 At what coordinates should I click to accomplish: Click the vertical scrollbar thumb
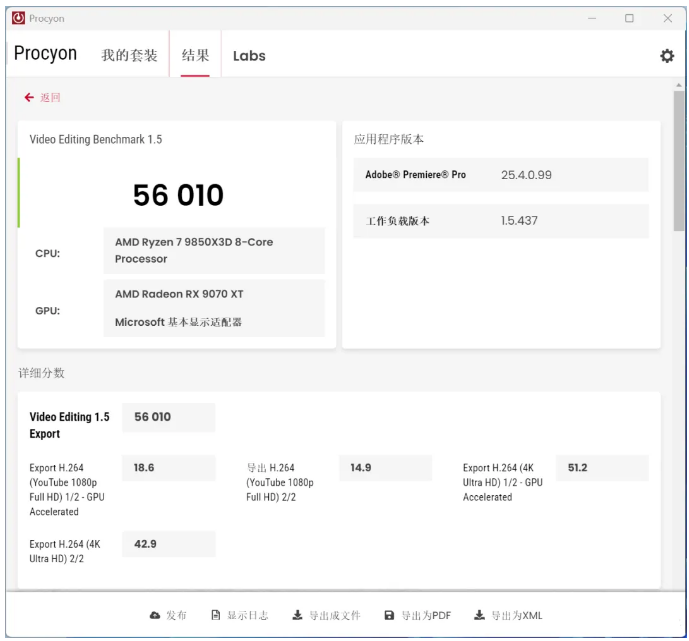tap(679, 160)
